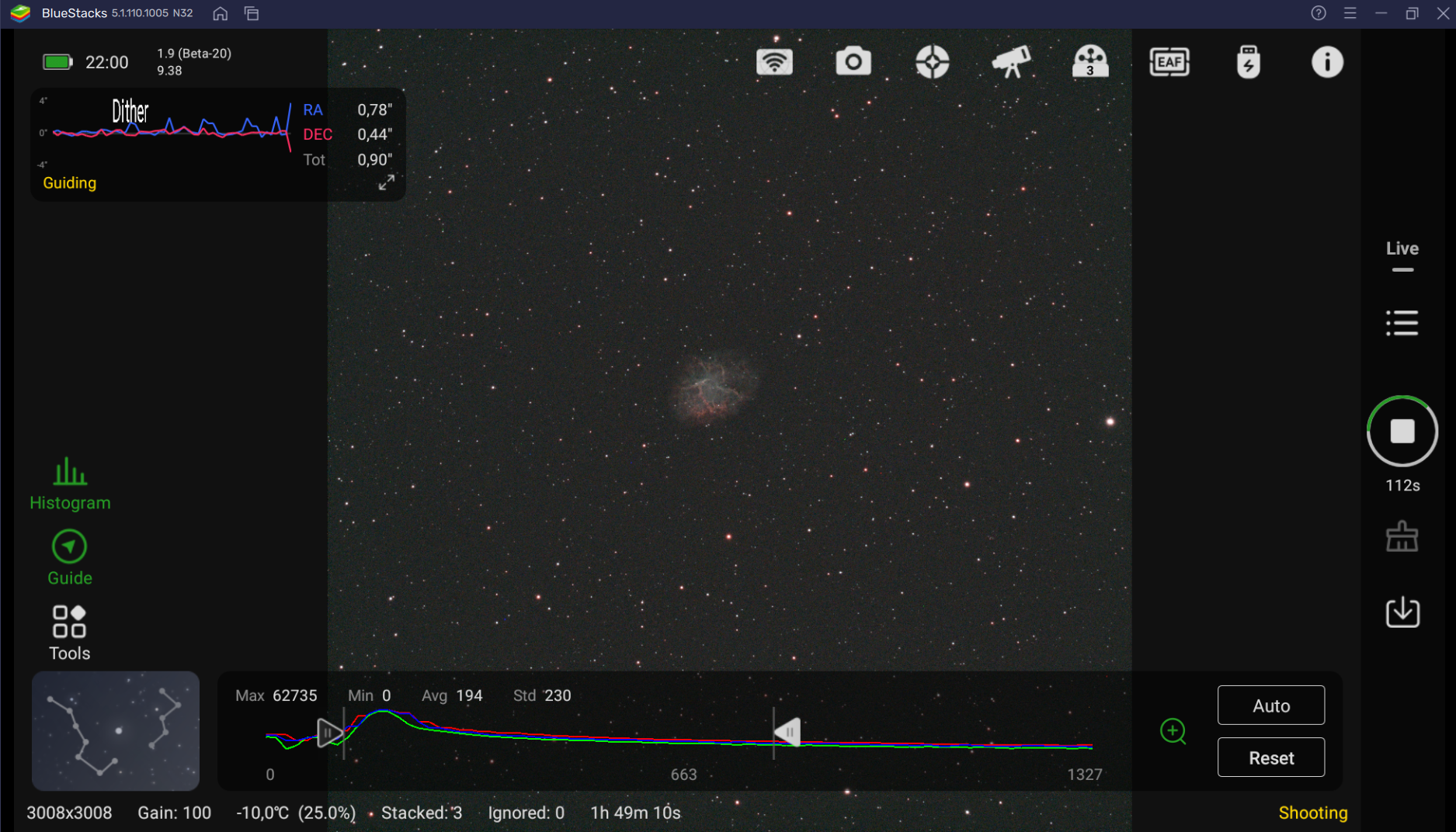Click the Guiding status label
Image resolution: width=1456 pixels, height=832 pixels.
coord(70,183)
